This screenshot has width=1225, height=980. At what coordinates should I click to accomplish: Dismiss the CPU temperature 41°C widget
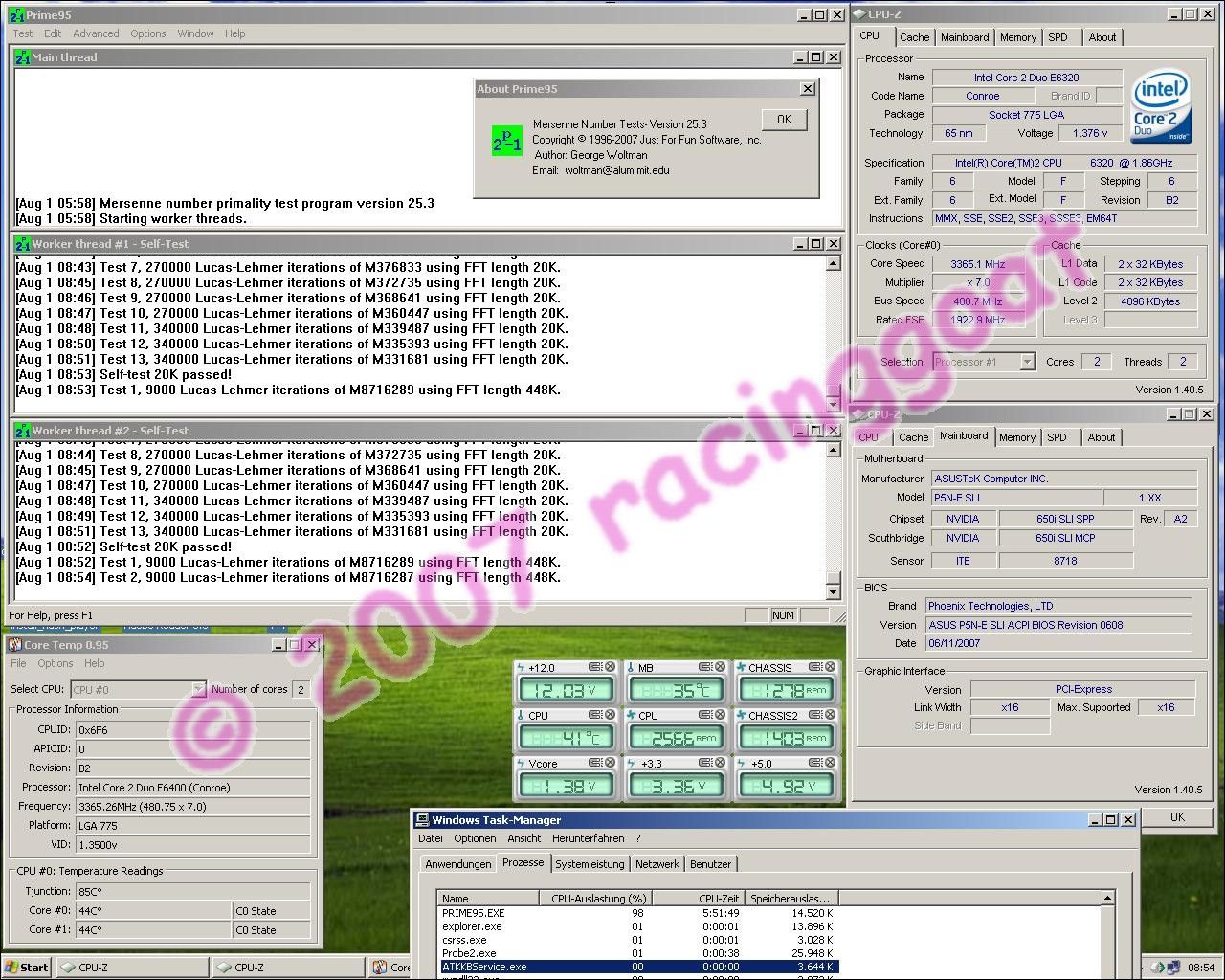coord(611,715)
